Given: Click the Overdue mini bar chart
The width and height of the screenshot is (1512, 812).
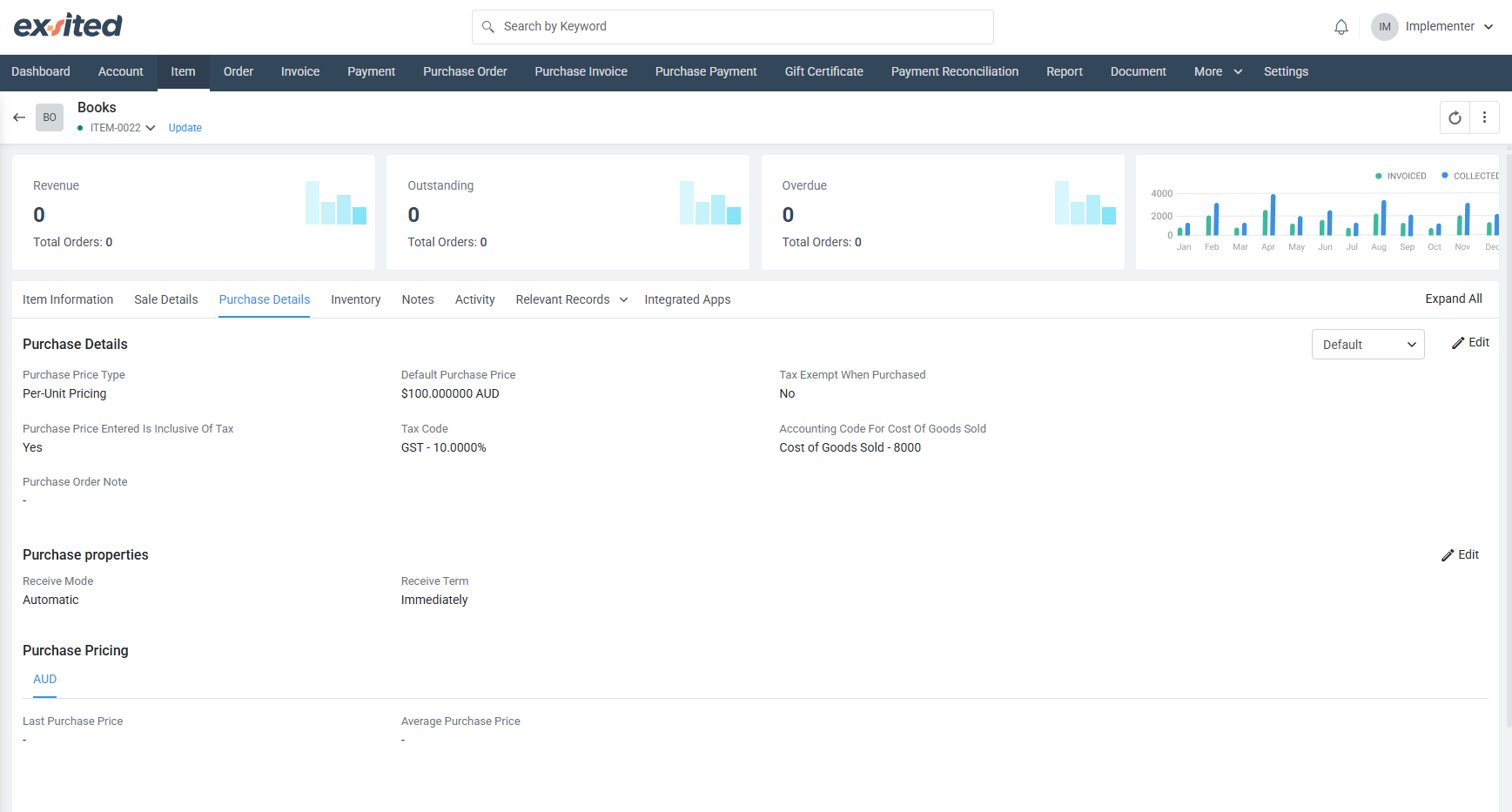Looking at the screenshot, I should coord(1085,203).
